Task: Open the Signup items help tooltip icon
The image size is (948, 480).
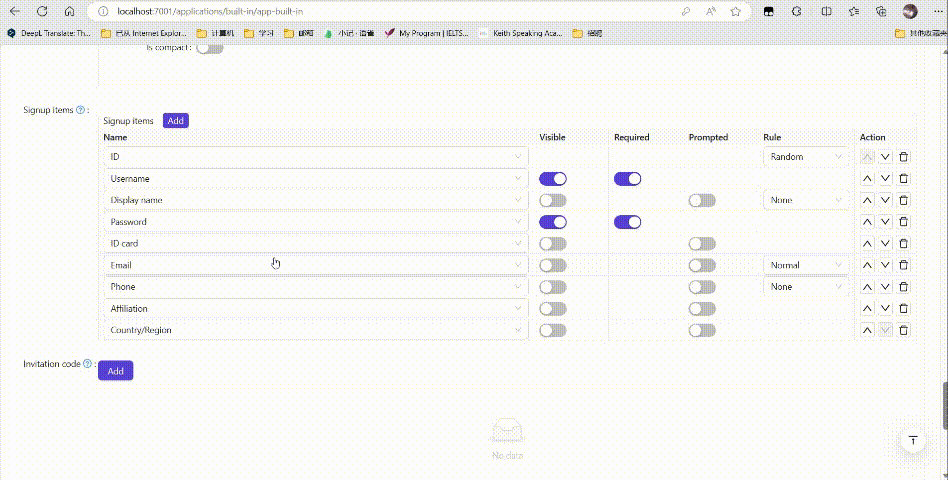Action: click(80, 110)
